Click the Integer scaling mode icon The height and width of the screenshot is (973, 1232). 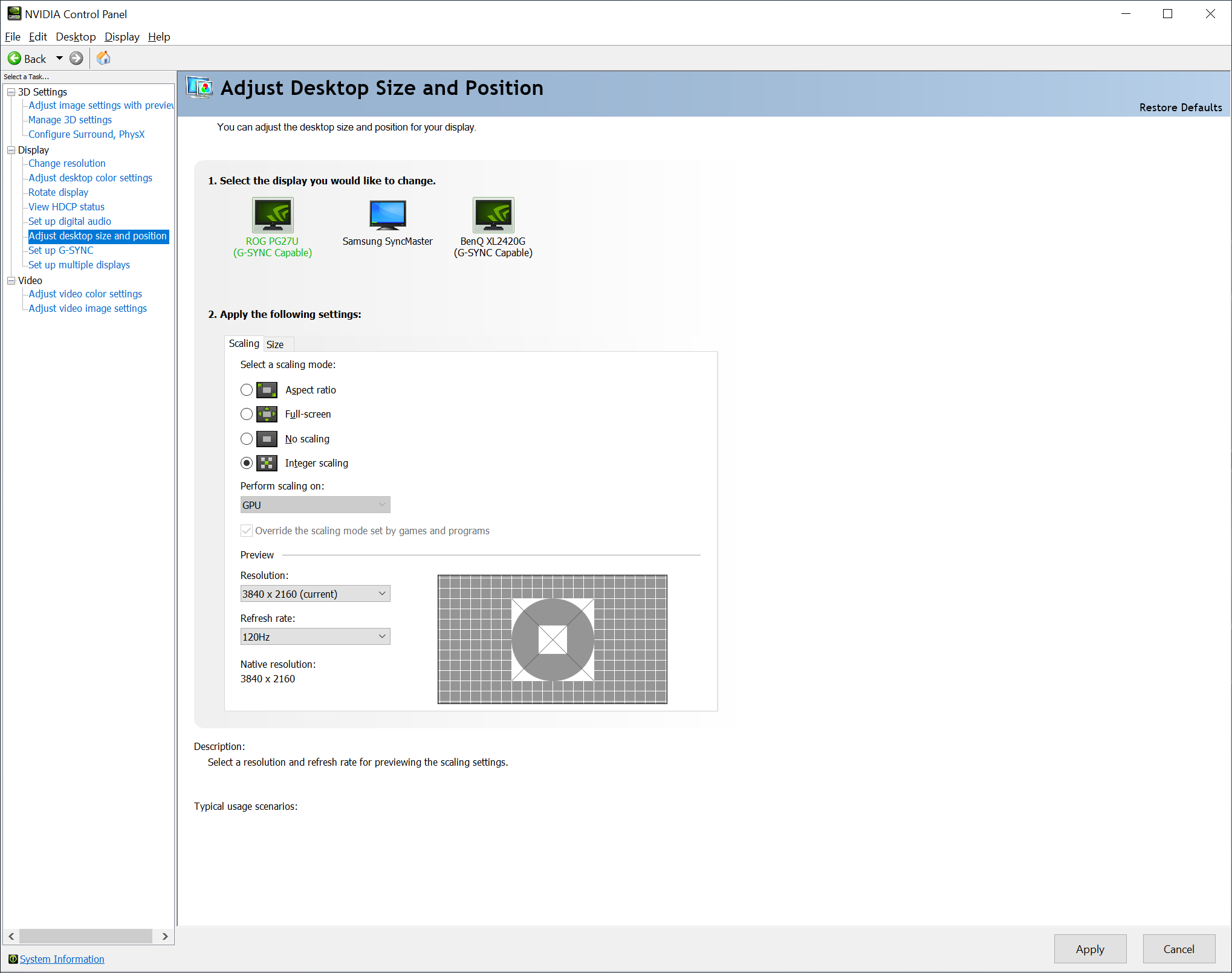[267, 463]
